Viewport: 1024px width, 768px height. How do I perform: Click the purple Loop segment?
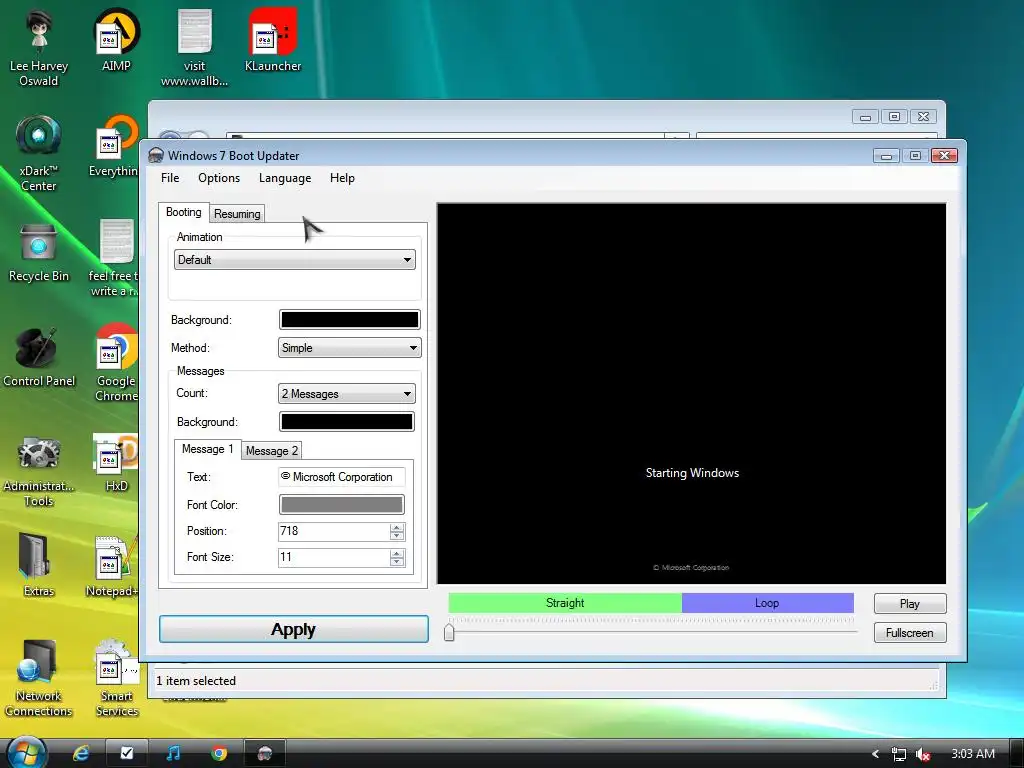[767, 603]
